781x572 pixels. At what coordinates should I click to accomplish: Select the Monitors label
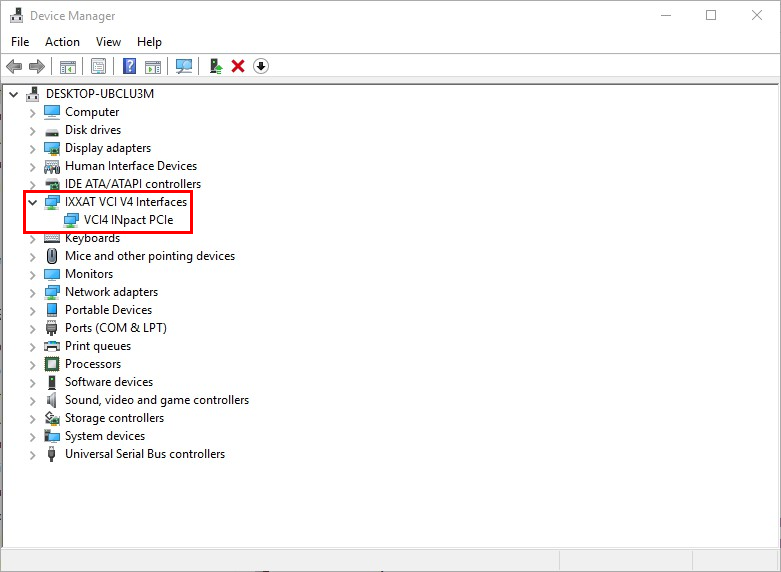pos(89,274)
